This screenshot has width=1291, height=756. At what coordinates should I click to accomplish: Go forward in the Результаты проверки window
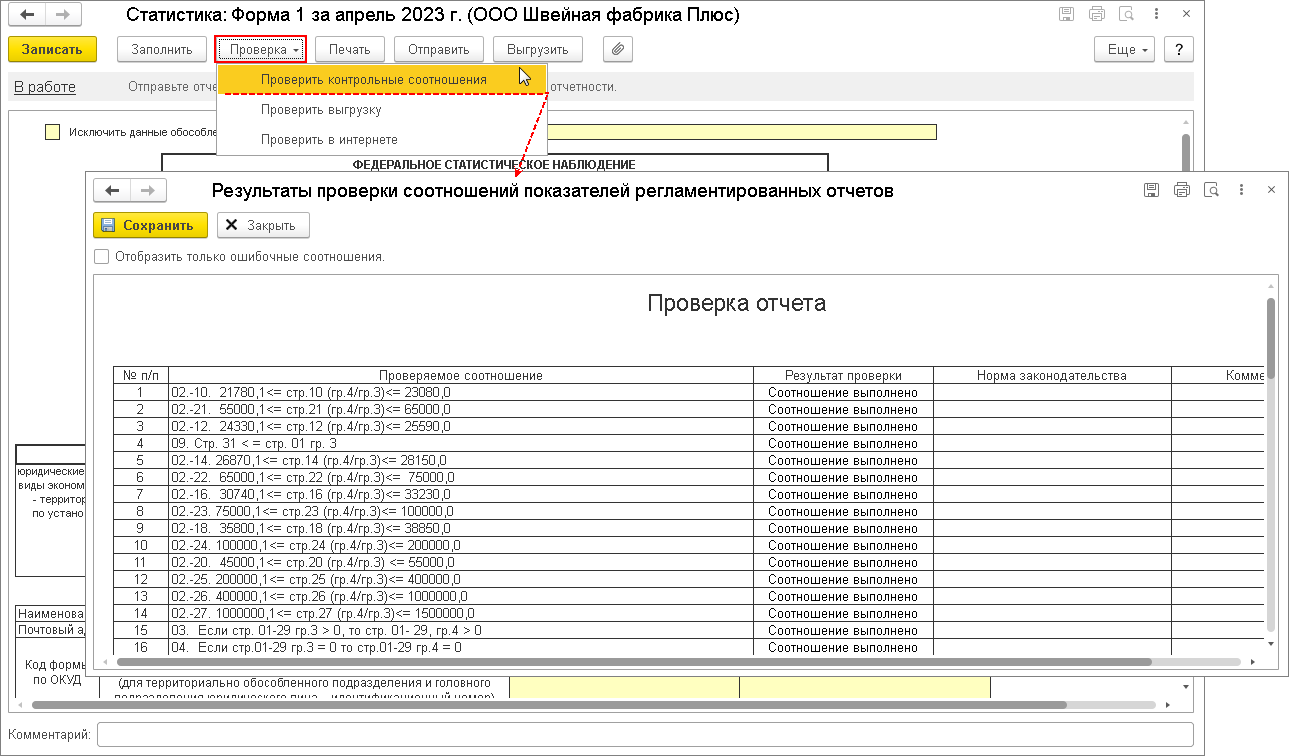[148, 190]
